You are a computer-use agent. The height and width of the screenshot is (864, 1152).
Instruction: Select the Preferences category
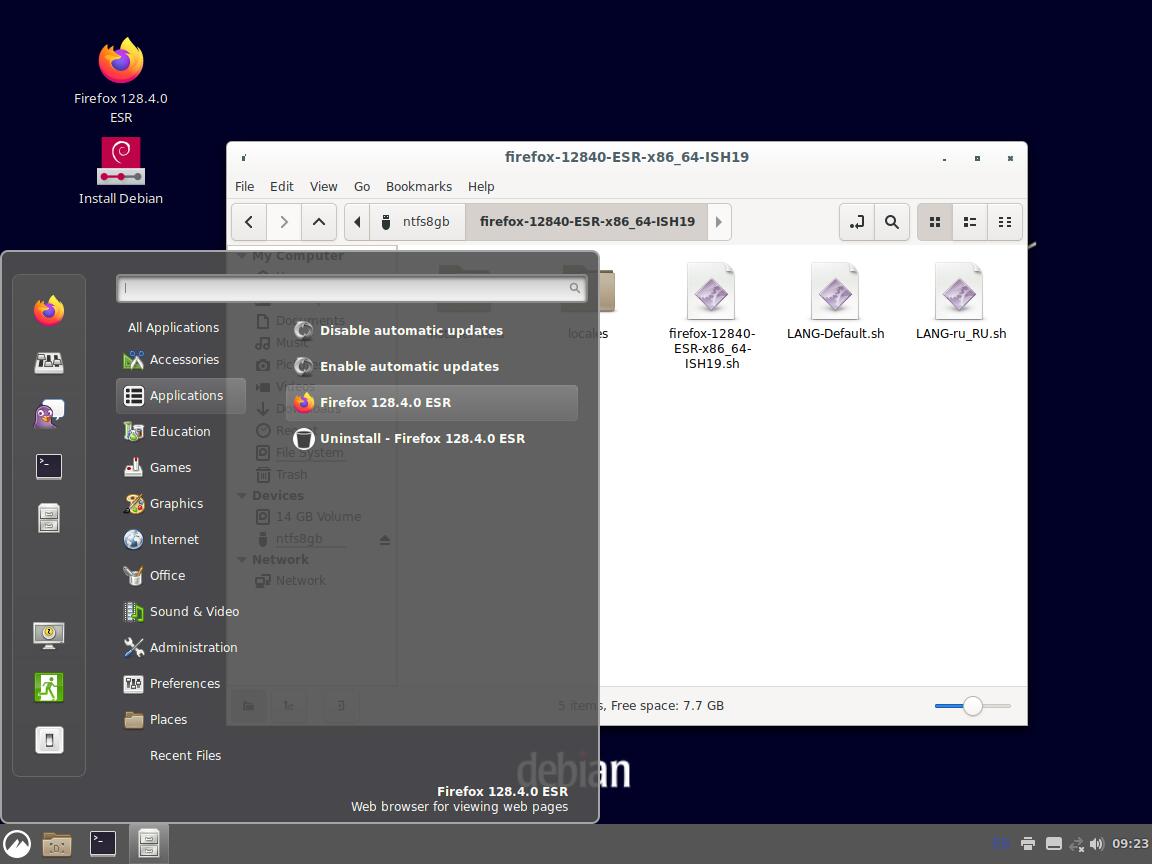point(181,684)
